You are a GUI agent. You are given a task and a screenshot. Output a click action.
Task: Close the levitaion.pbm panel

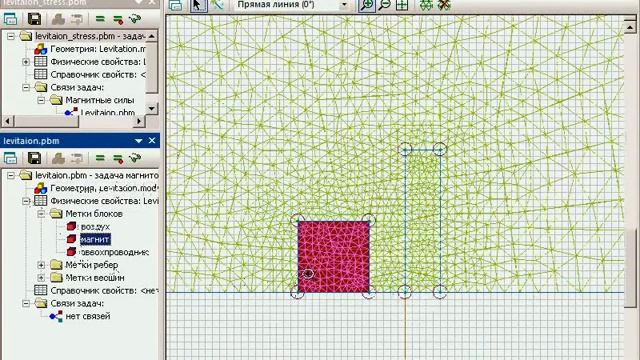(x=152, y=141)
